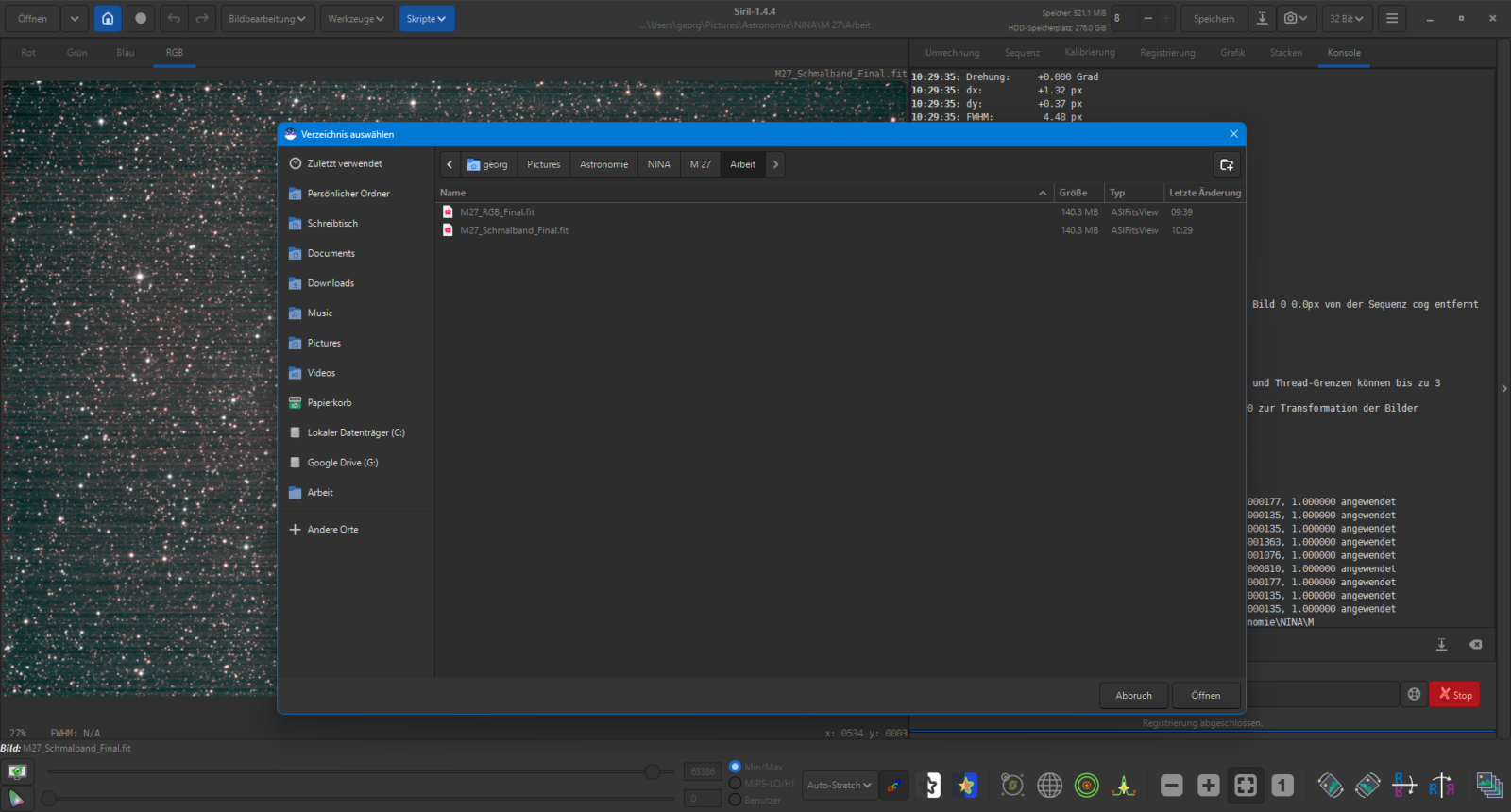The image size is (1511, 812).
Task: Open the 32 Bit depth dropdown
Action: (x=1346, y=19)
